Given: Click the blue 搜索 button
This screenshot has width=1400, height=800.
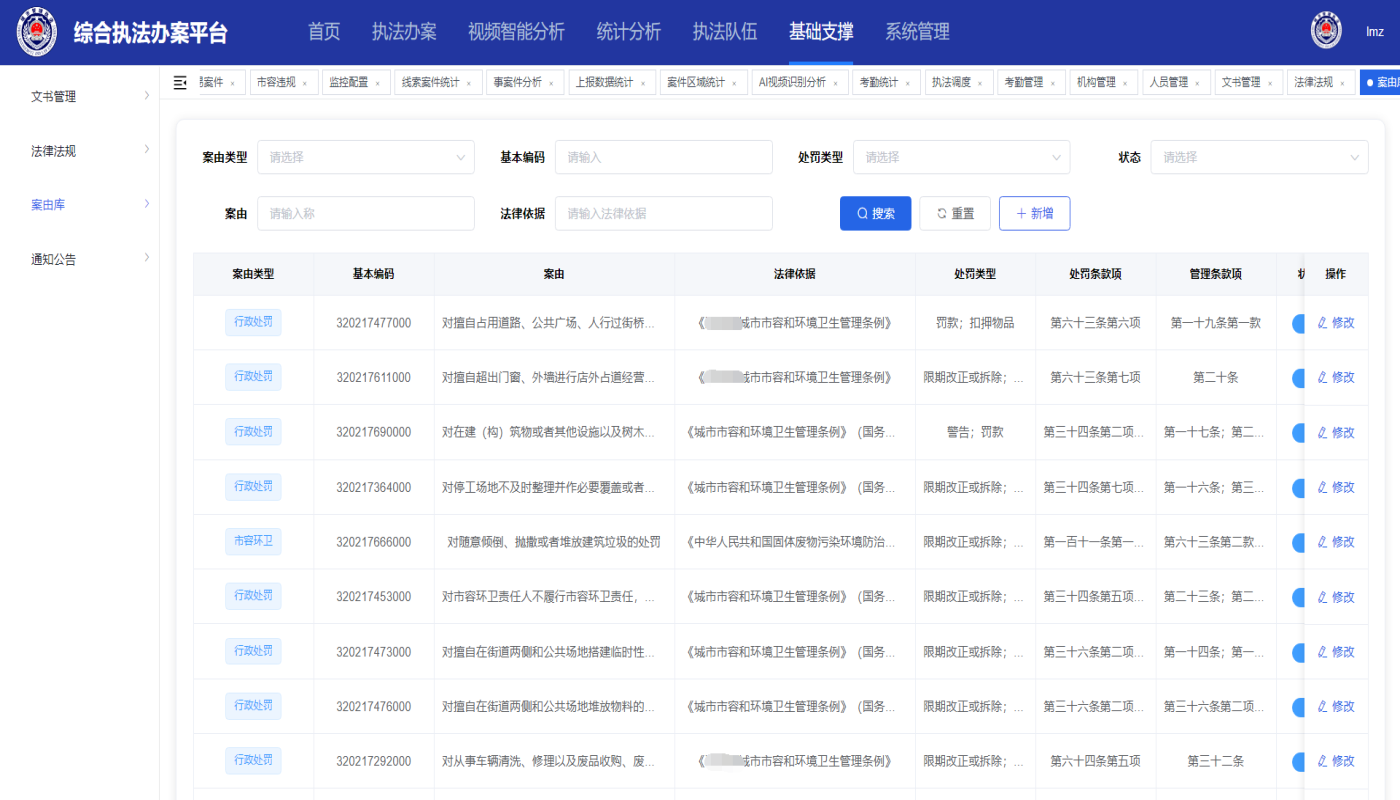Looking at the screenshot, I should click(875, 213).
